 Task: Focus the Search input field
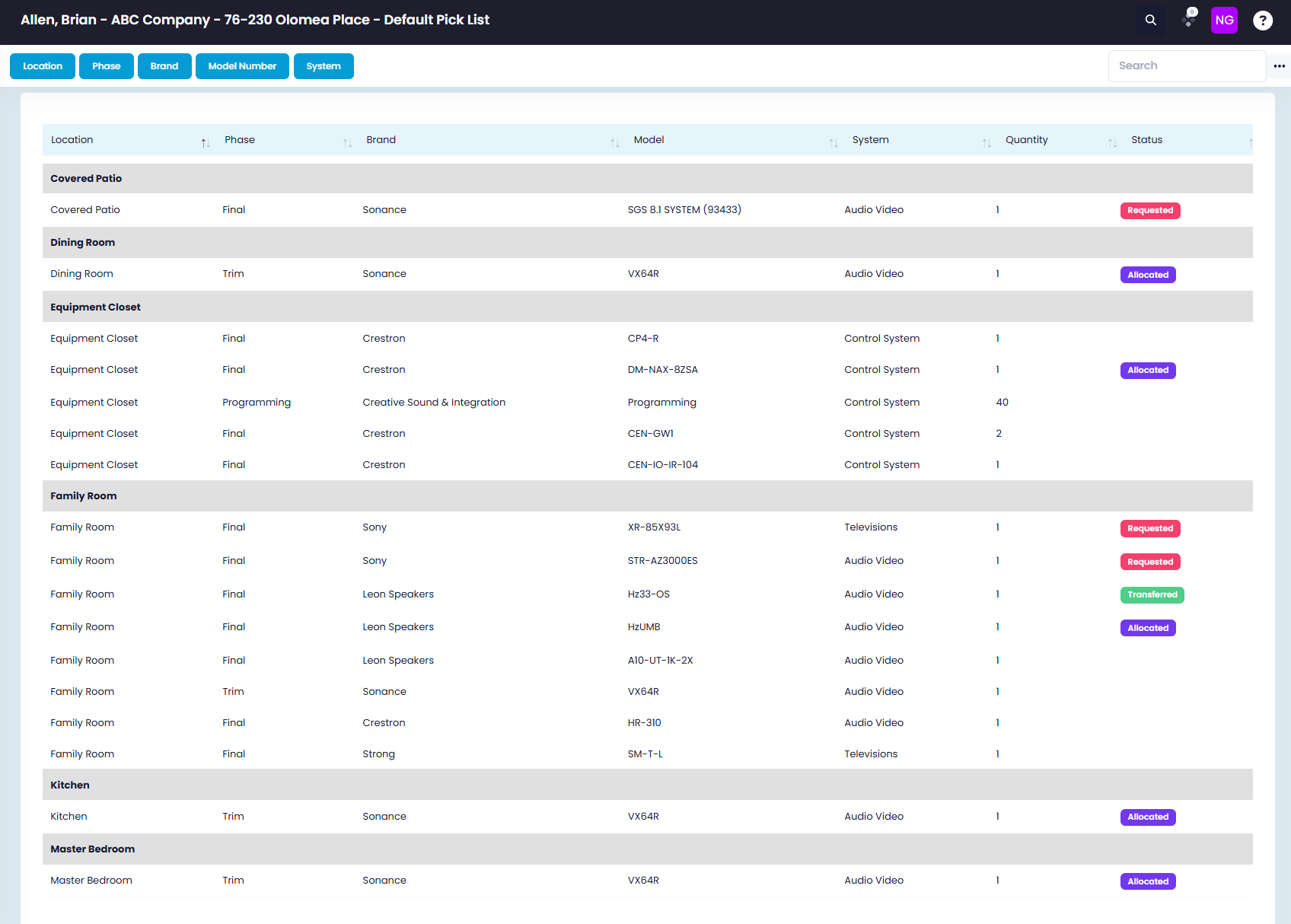(x=1187, y=66)
